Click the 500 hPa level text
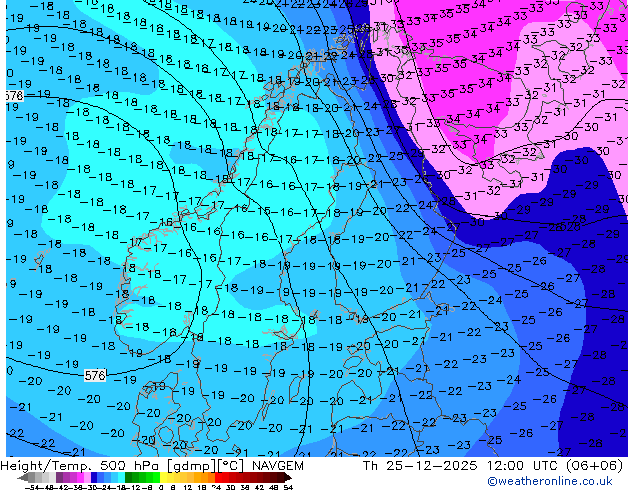 (132, 466)
